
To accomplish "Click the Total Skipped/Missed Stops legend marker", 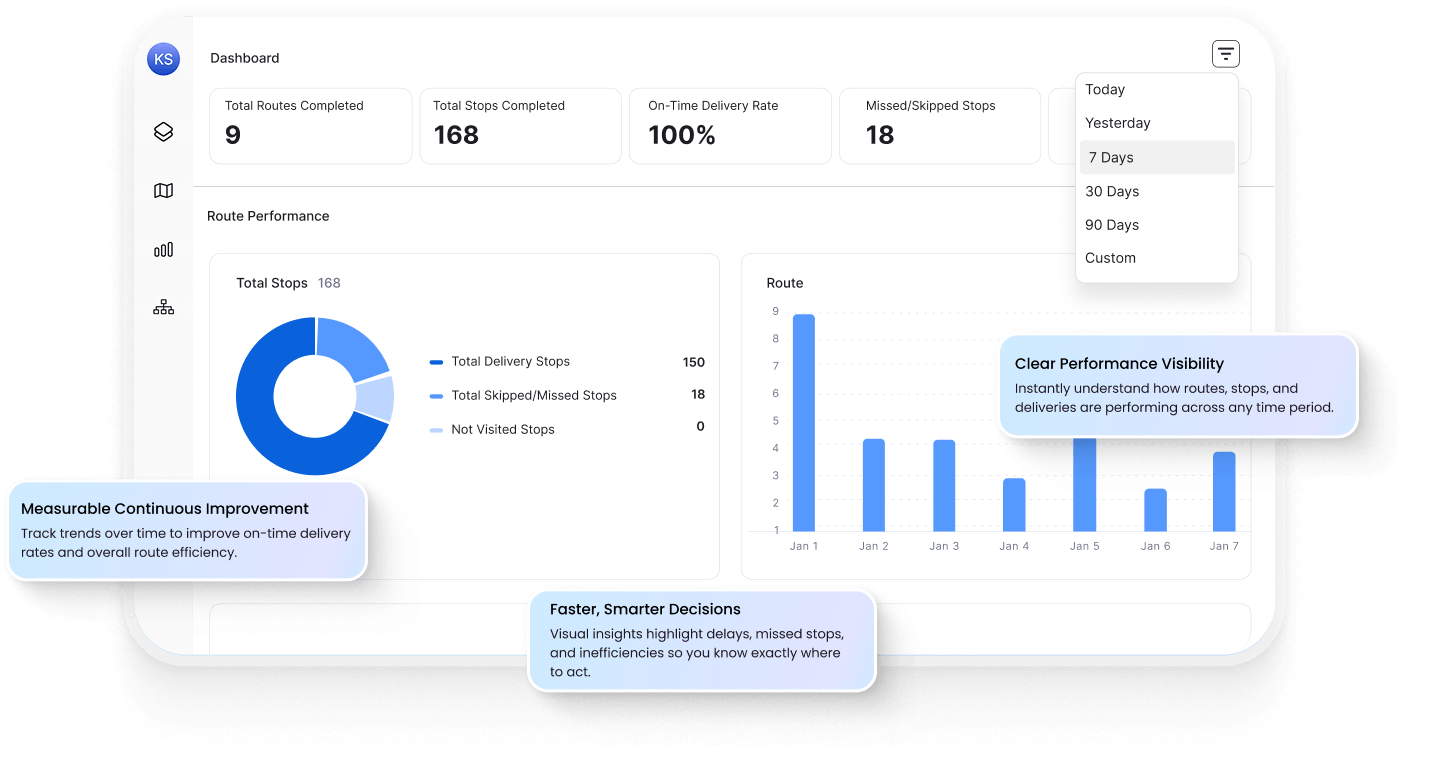I will point(435,395).
